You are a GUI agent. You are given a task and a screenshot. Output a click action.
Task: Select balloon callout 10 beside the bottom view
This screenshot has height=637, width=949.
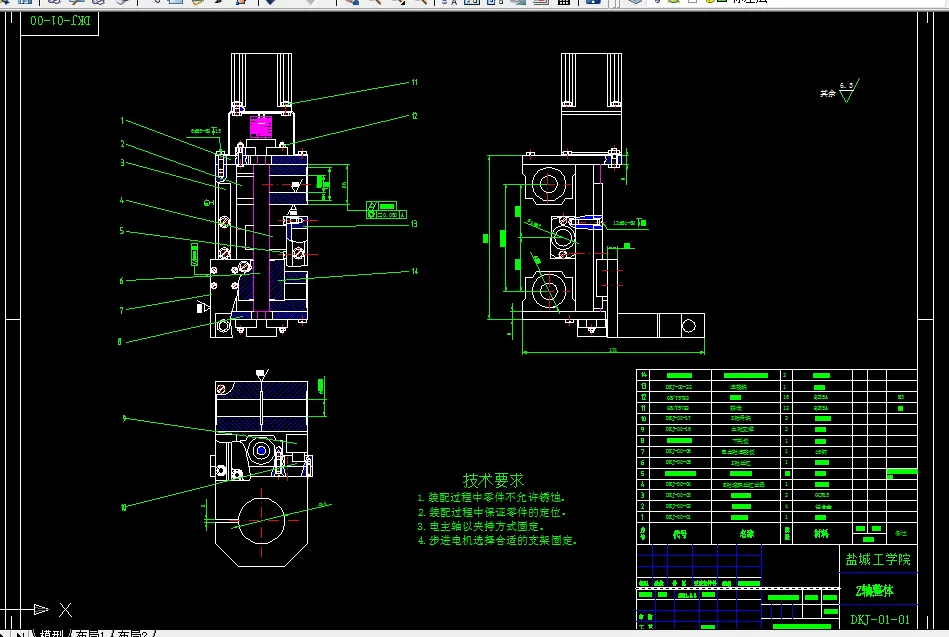tap(123, 507)
